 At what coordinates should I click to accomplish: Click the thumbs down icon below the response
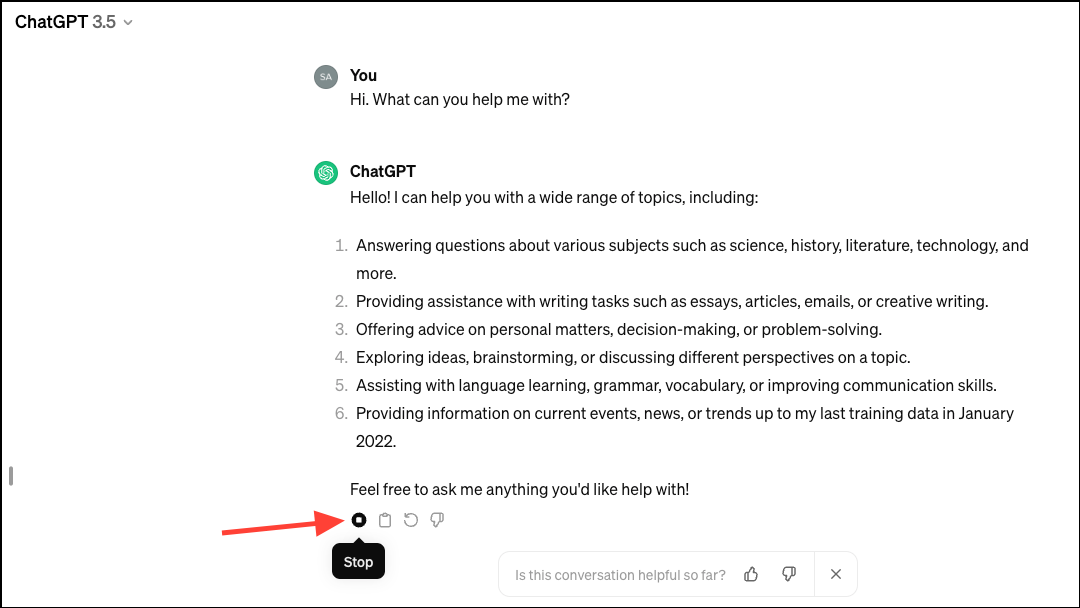(437, 520)
